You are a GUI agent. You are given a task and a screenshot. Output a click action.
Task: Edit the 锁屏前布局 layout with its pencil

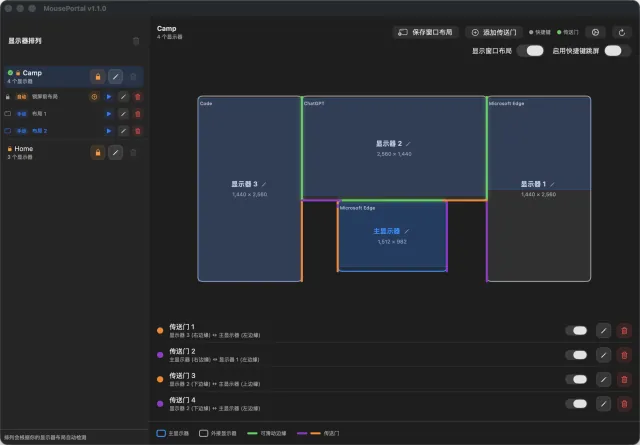(x=123, y=97)
